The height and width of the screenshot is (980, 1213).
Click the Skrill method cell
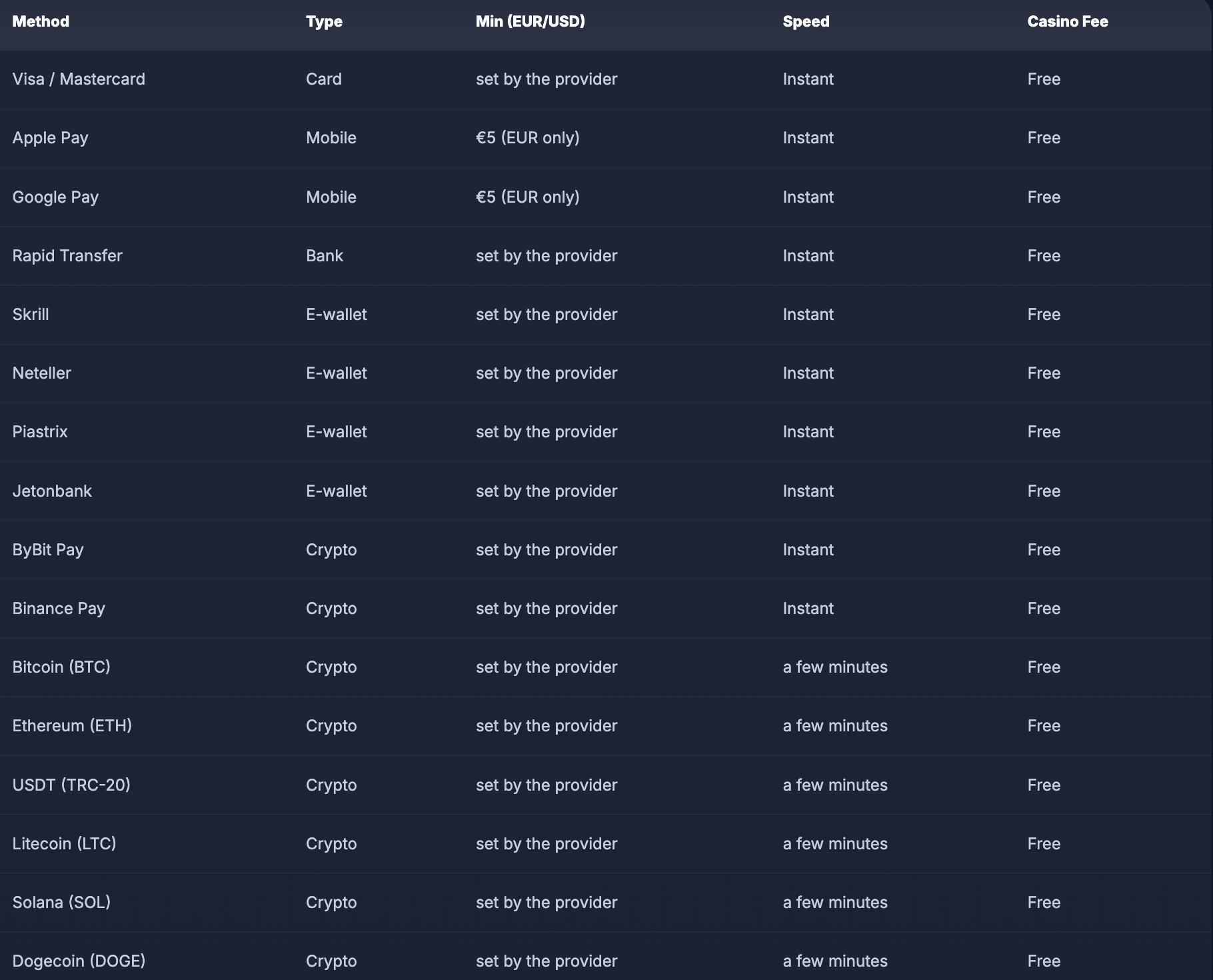(x=31, y=315)
